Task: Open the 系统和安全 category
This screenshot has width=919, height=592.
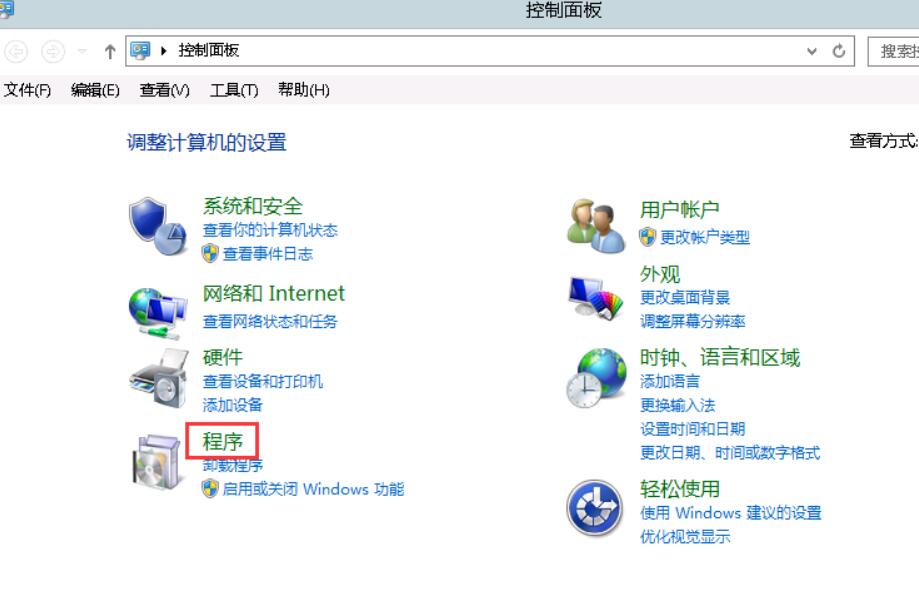Action: tap(253, 206)
